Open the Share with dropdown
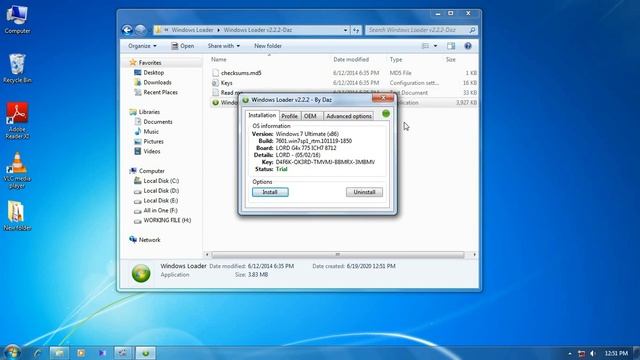640x360 pixels. click(x=223, y=46)
